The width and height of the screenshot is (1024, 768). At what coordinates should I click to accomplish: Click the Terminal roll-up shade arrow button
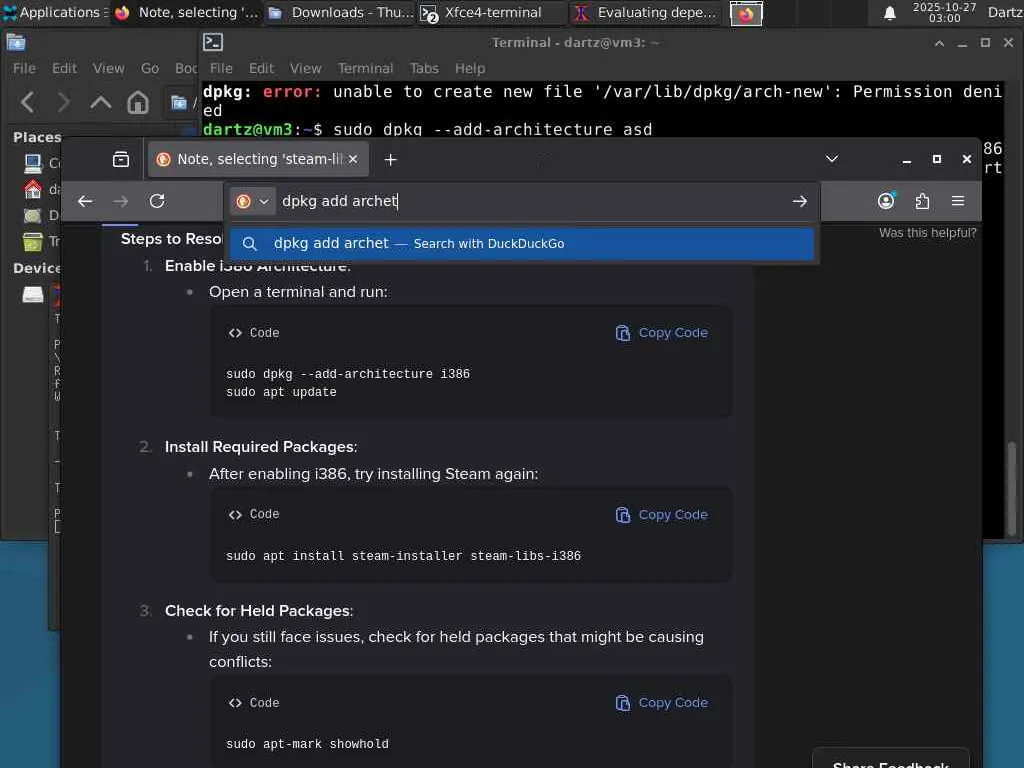[x=939, y=43]
